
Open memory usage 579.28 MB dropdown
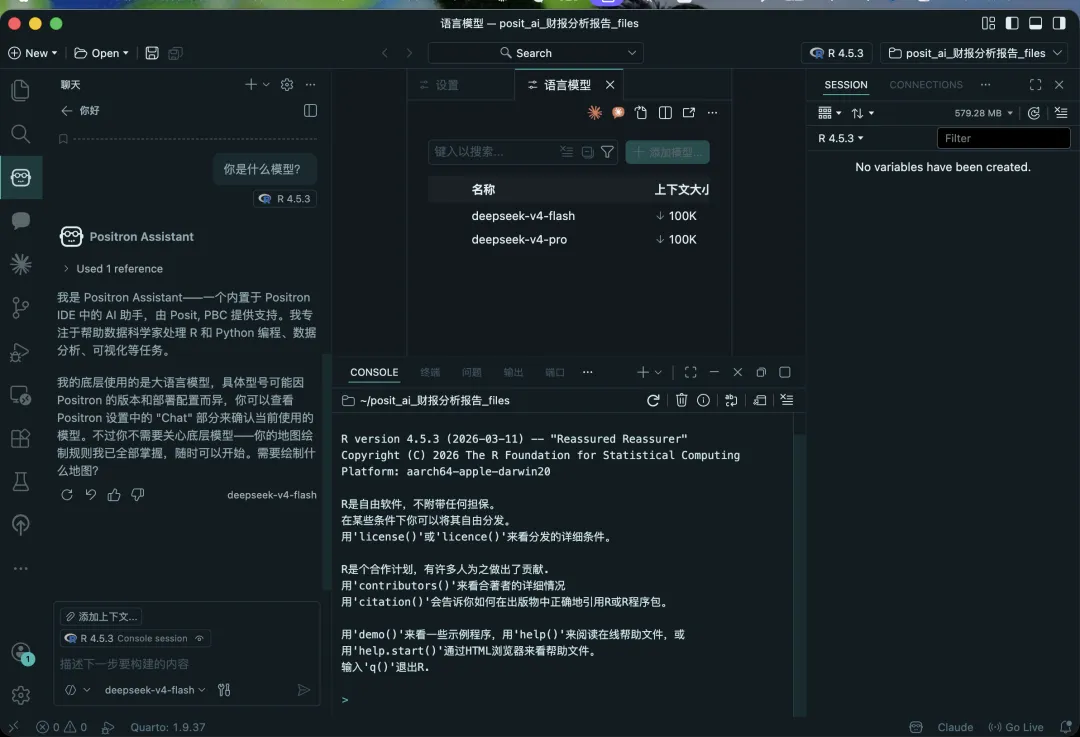(x=984, y=113)
